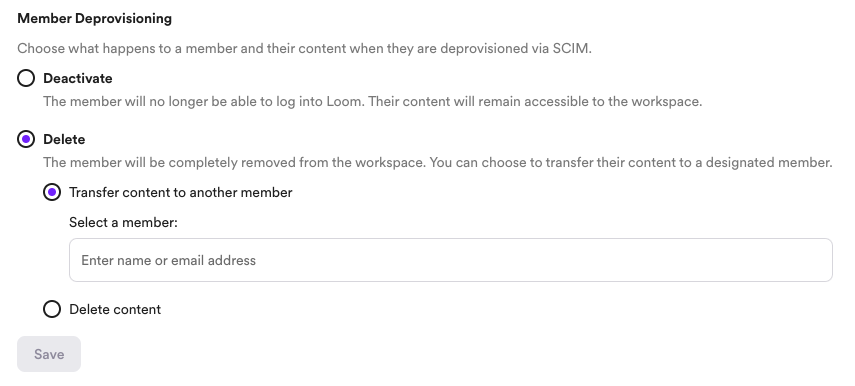The height and width of the screenshot is (386, 855).
Task: Click the bold Delete label text
Action: click(x=64, y=140)
